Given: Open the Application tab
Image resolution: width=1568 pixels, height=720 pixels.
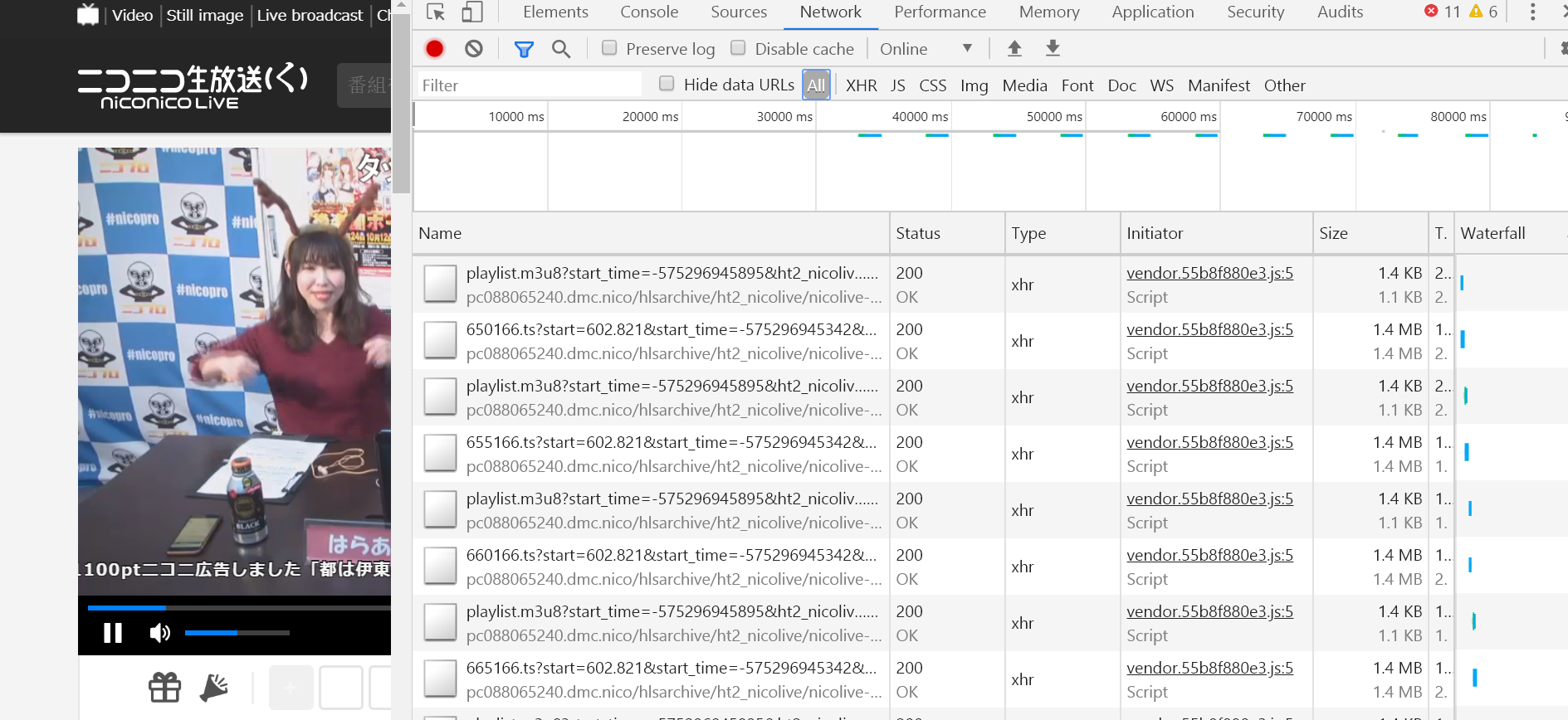Looking at the screenshot, I should tap(1153, 12).
